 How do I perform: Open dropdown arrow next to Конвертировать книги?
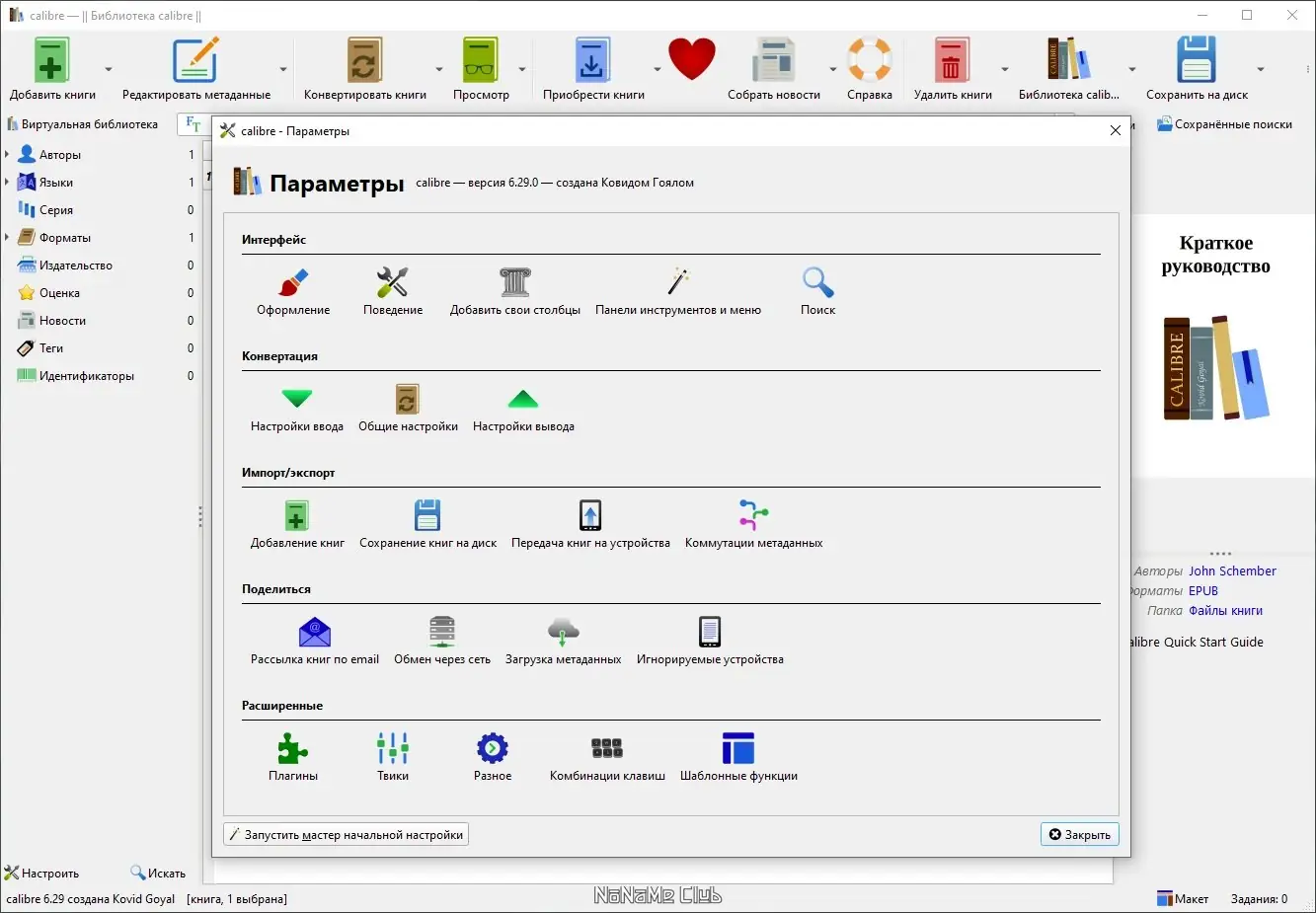tap(439, 69)
